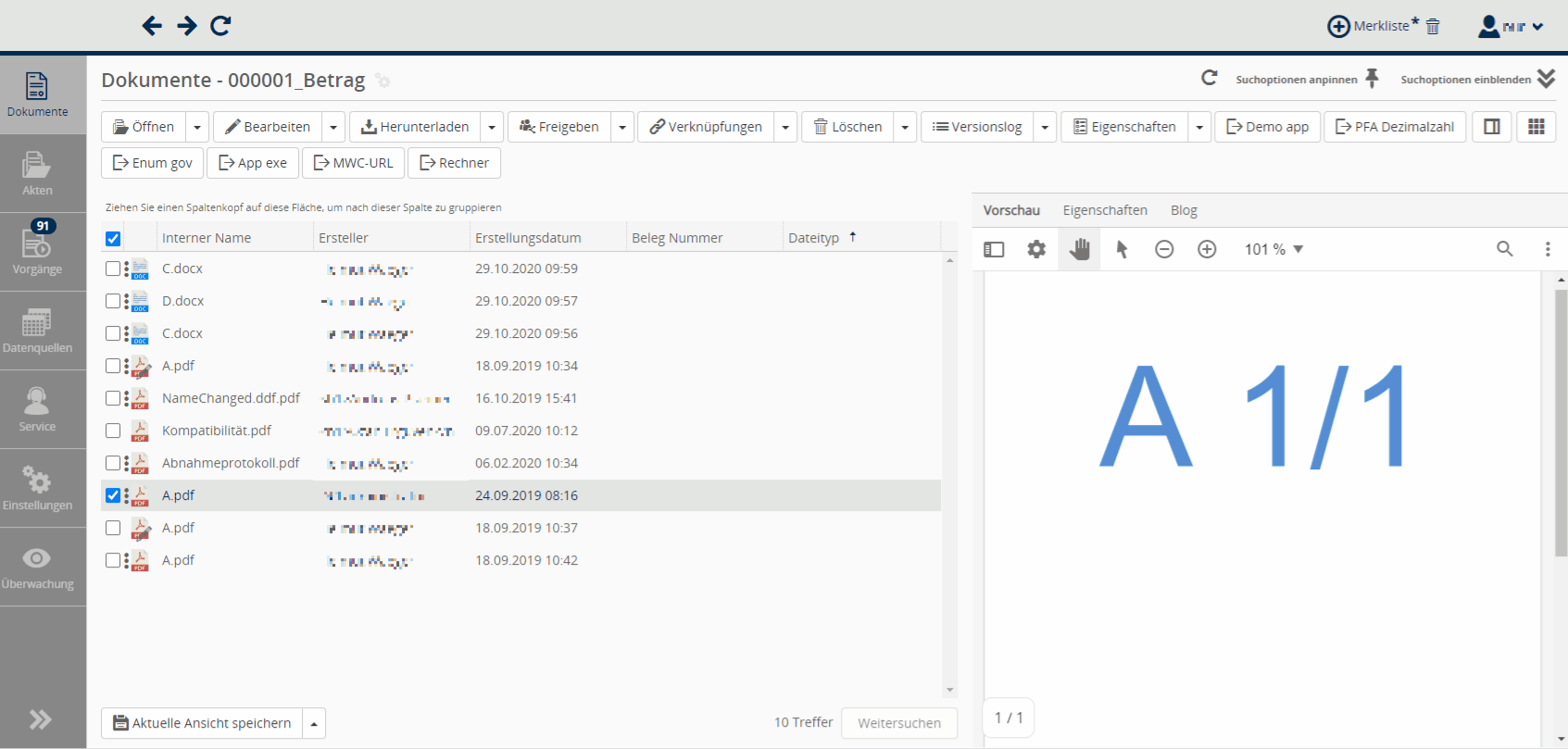The height and width of the screenshot is (749, 1568).
Task: Expand the Herunterladen dropdown arrow
Action: click(x=493, y=127)
